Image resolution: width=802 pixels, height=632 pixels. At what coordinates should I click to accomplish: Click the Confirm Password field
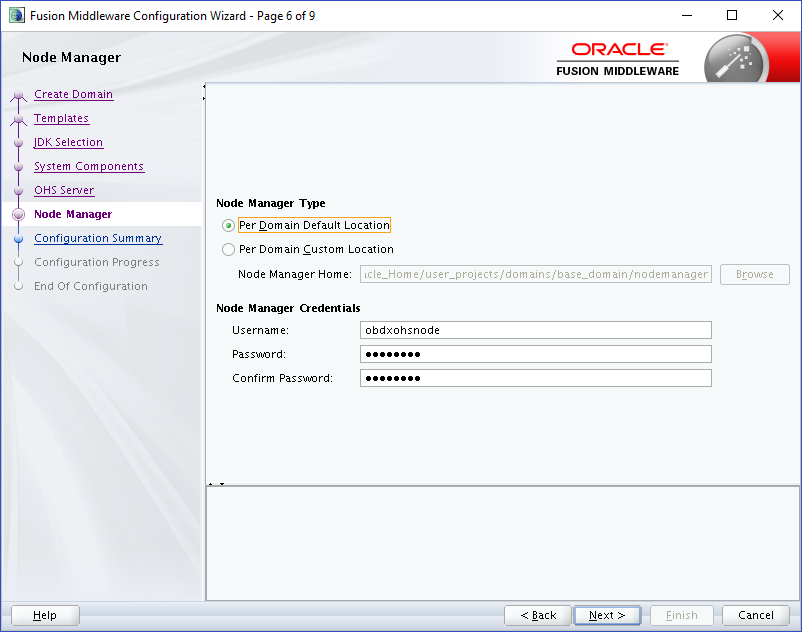click(x=536, y=378)
